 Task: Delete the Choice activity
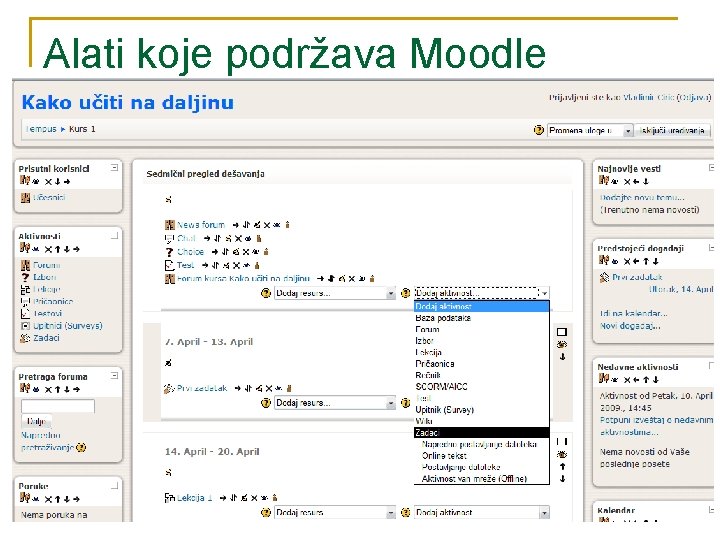tap(246, 252)
